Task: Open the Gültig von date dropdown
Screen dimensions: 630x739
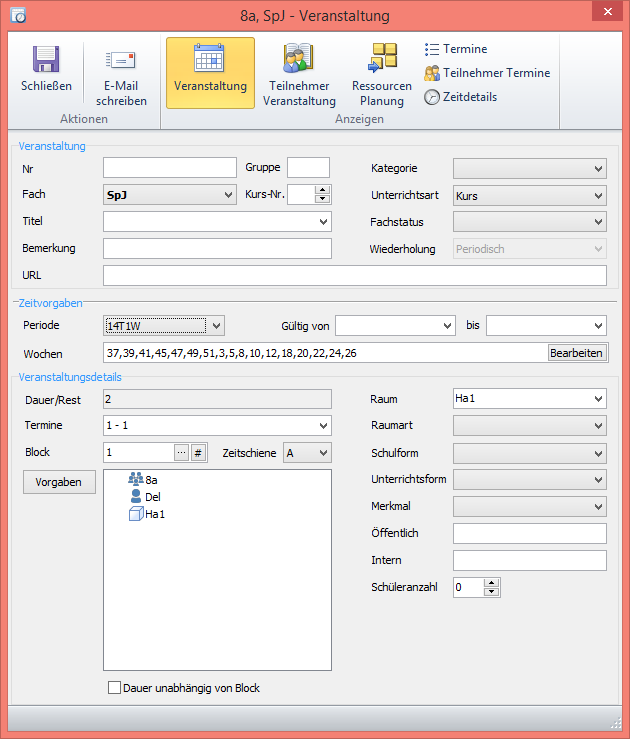Action: coord(448,326)
